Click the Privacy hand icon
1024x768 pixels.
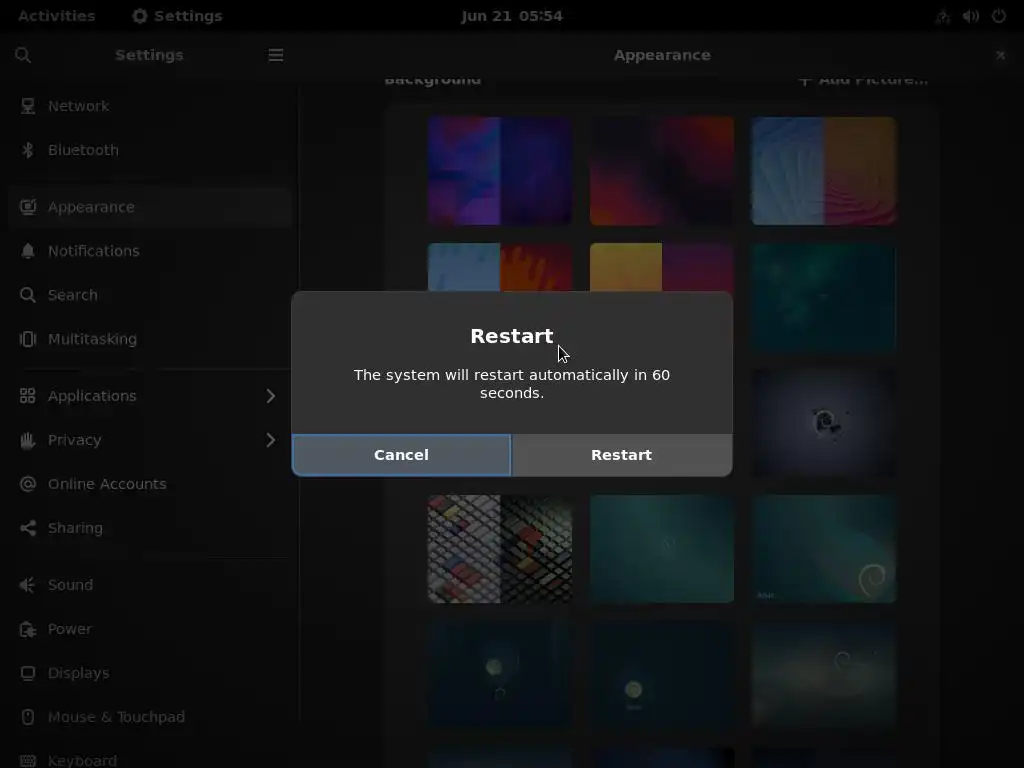coord(27,440)
